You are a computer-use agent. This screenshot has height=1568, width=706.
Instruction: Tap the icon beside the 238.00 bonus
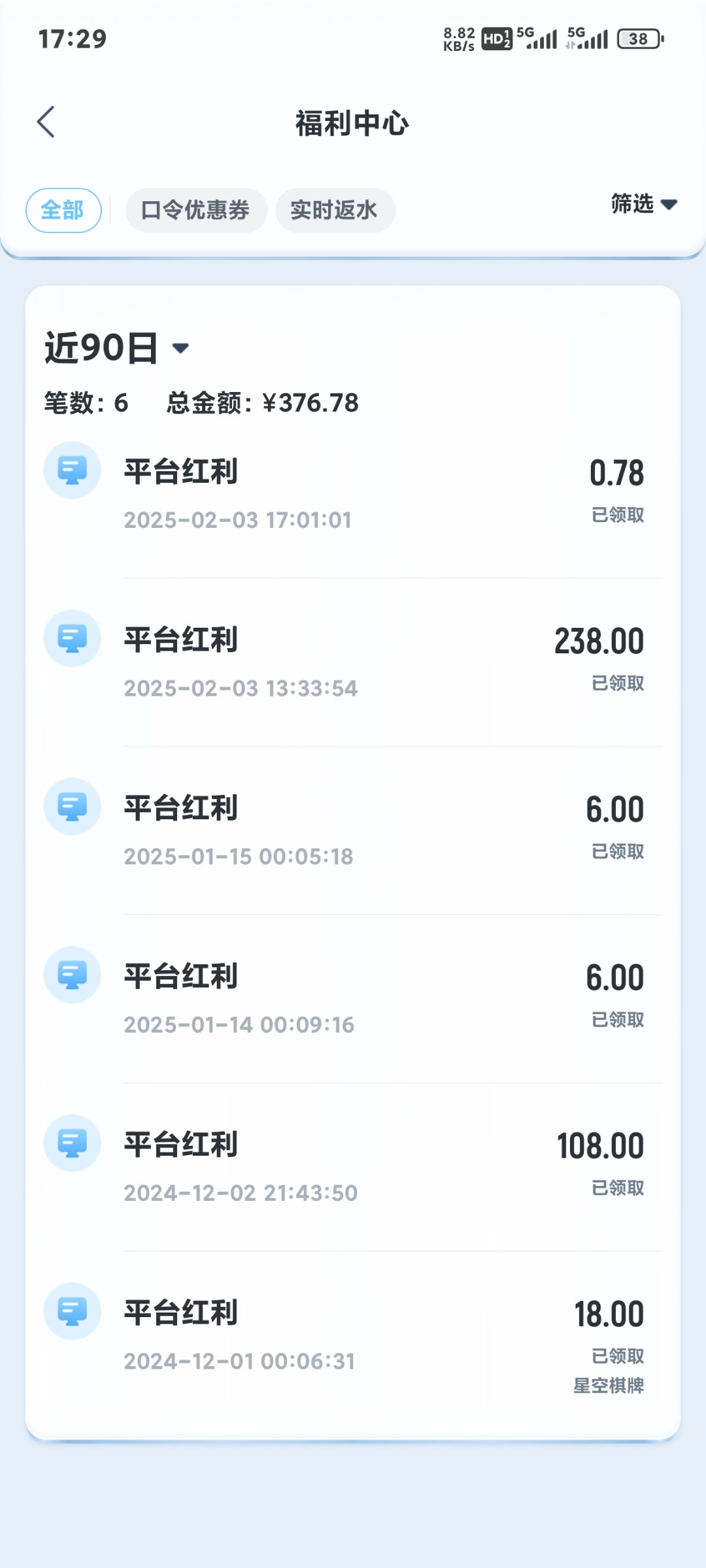coord(72,638)
